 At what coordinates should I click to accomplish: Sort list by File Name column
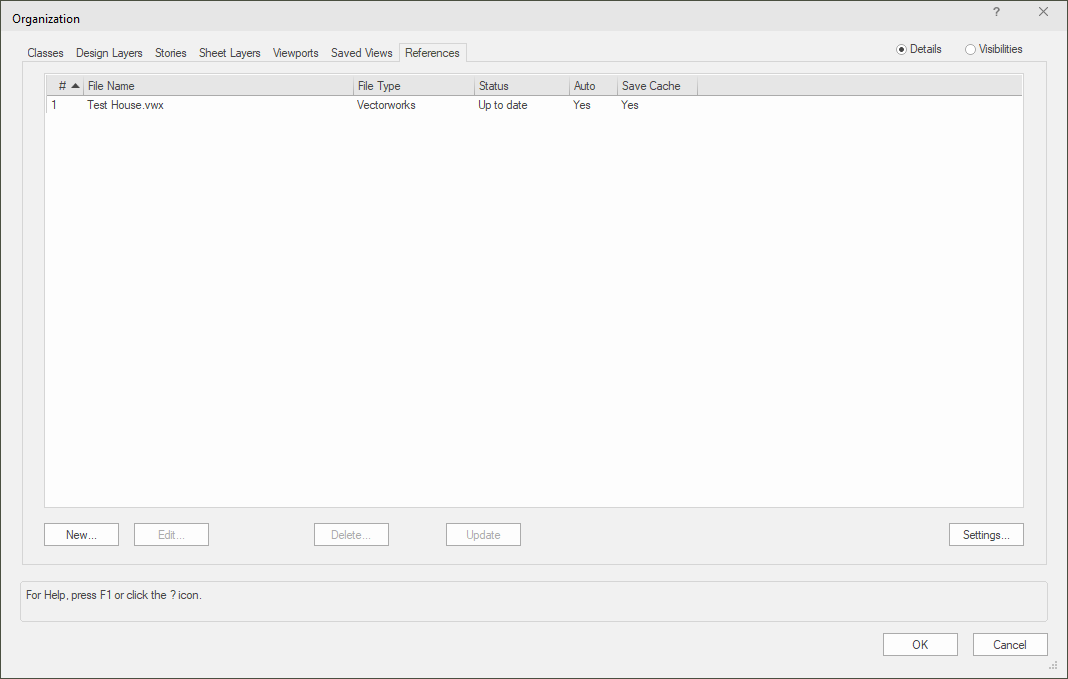point(218,86)
